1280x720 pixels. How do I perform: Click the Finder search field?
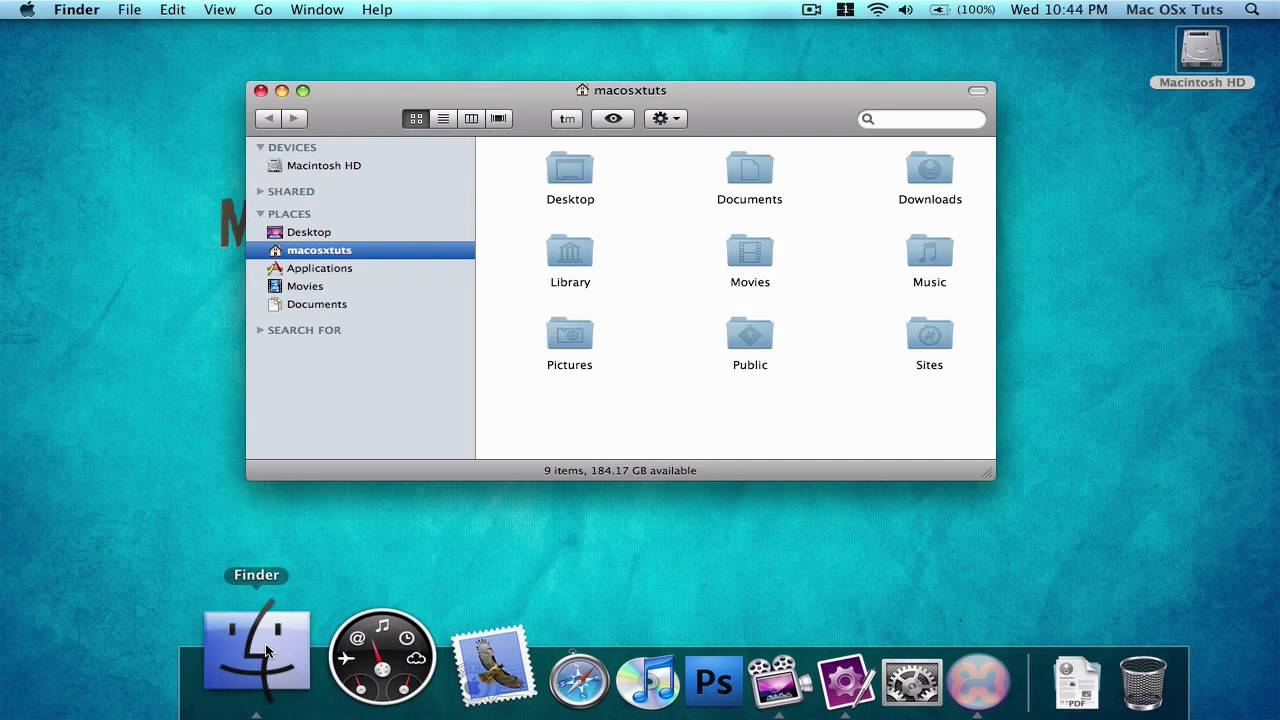coord(922,119)
